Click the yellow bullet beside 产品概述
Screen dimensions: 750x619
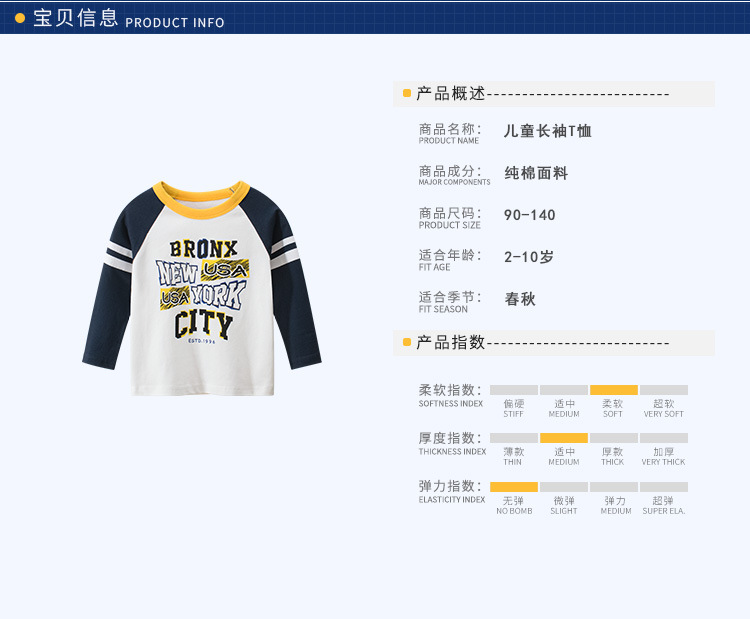coord(407,93)
